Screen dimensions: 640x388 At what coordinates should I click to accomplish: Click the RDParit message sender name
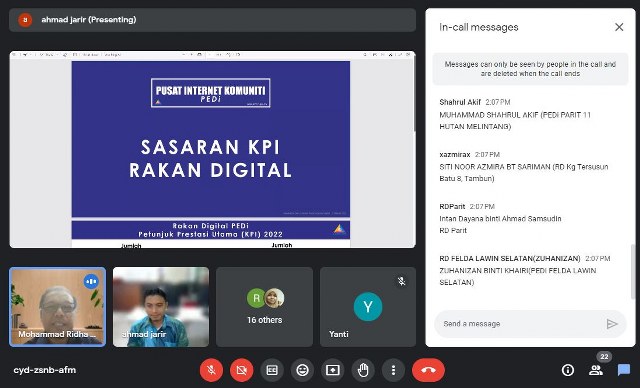(452, 206)
